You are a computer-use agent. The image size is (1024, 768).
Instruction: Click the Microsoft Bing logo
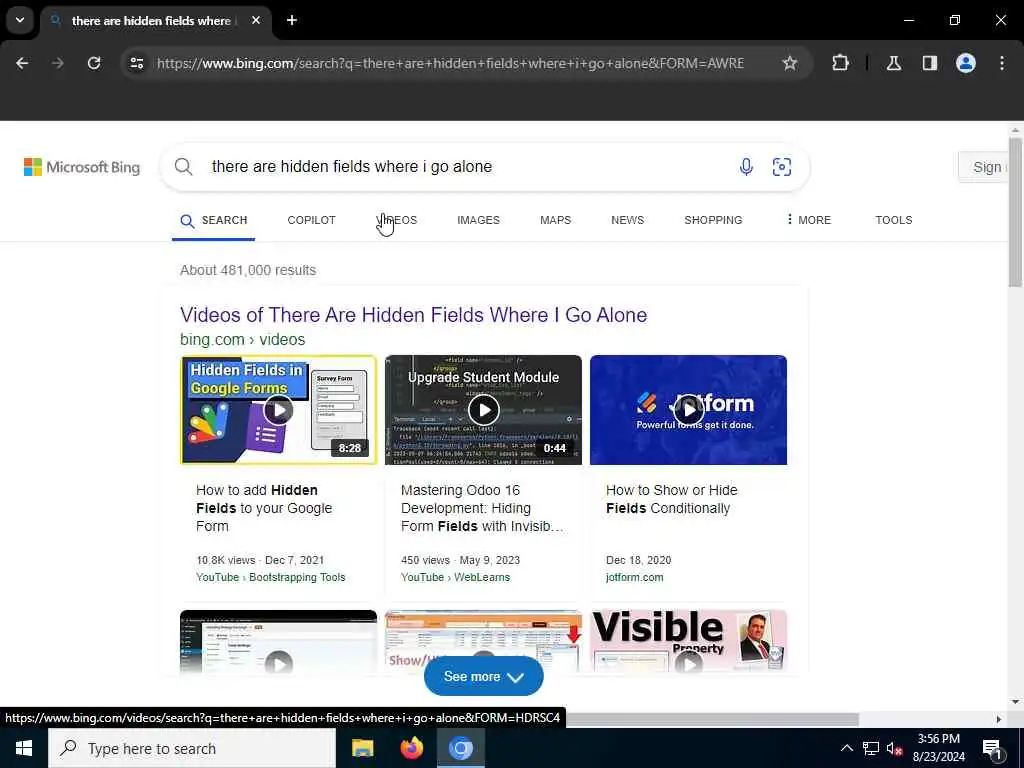pos(82,167)
